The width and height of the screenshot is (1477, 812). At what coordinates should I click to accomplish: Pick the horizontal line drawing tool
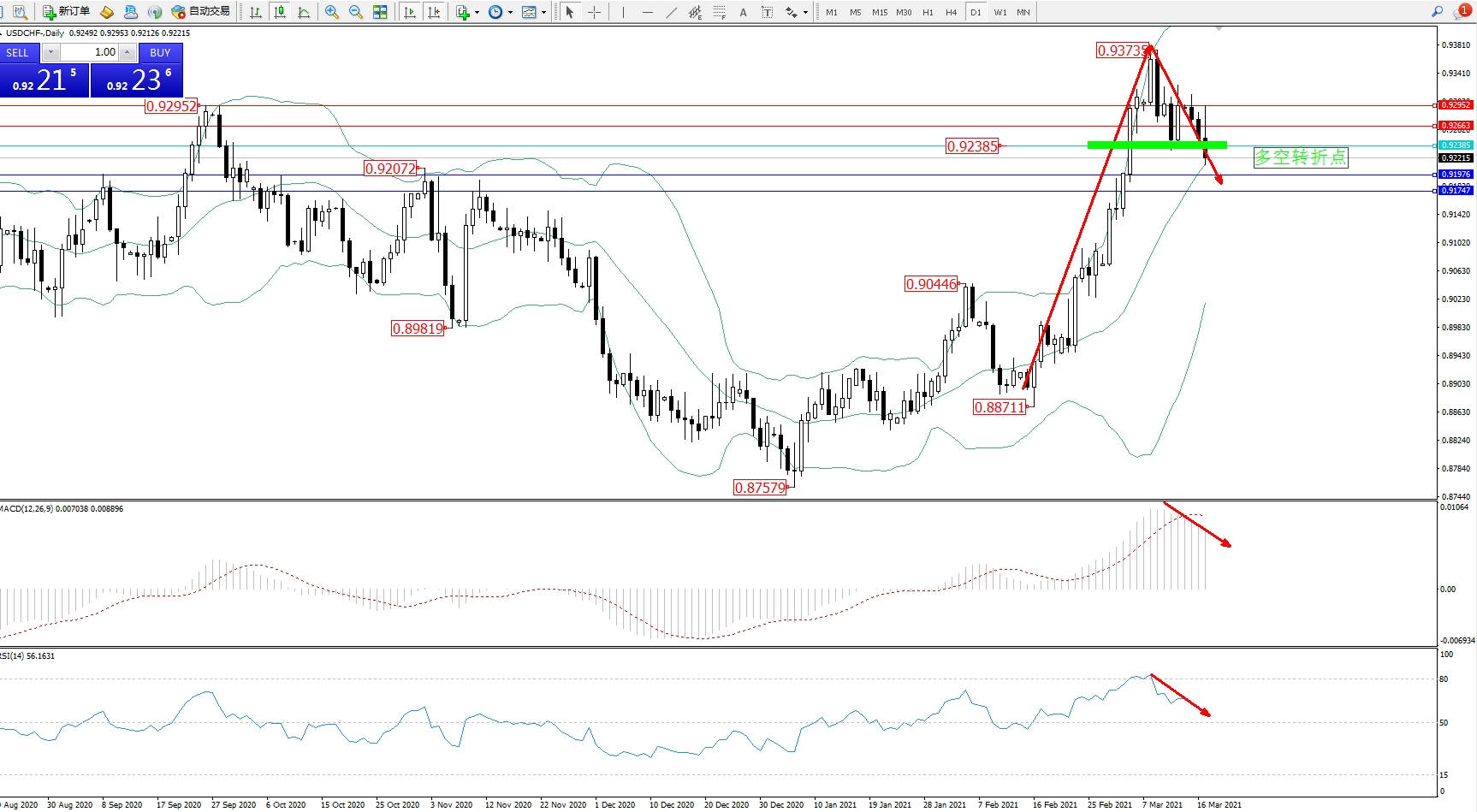click(x=648, y=12)
